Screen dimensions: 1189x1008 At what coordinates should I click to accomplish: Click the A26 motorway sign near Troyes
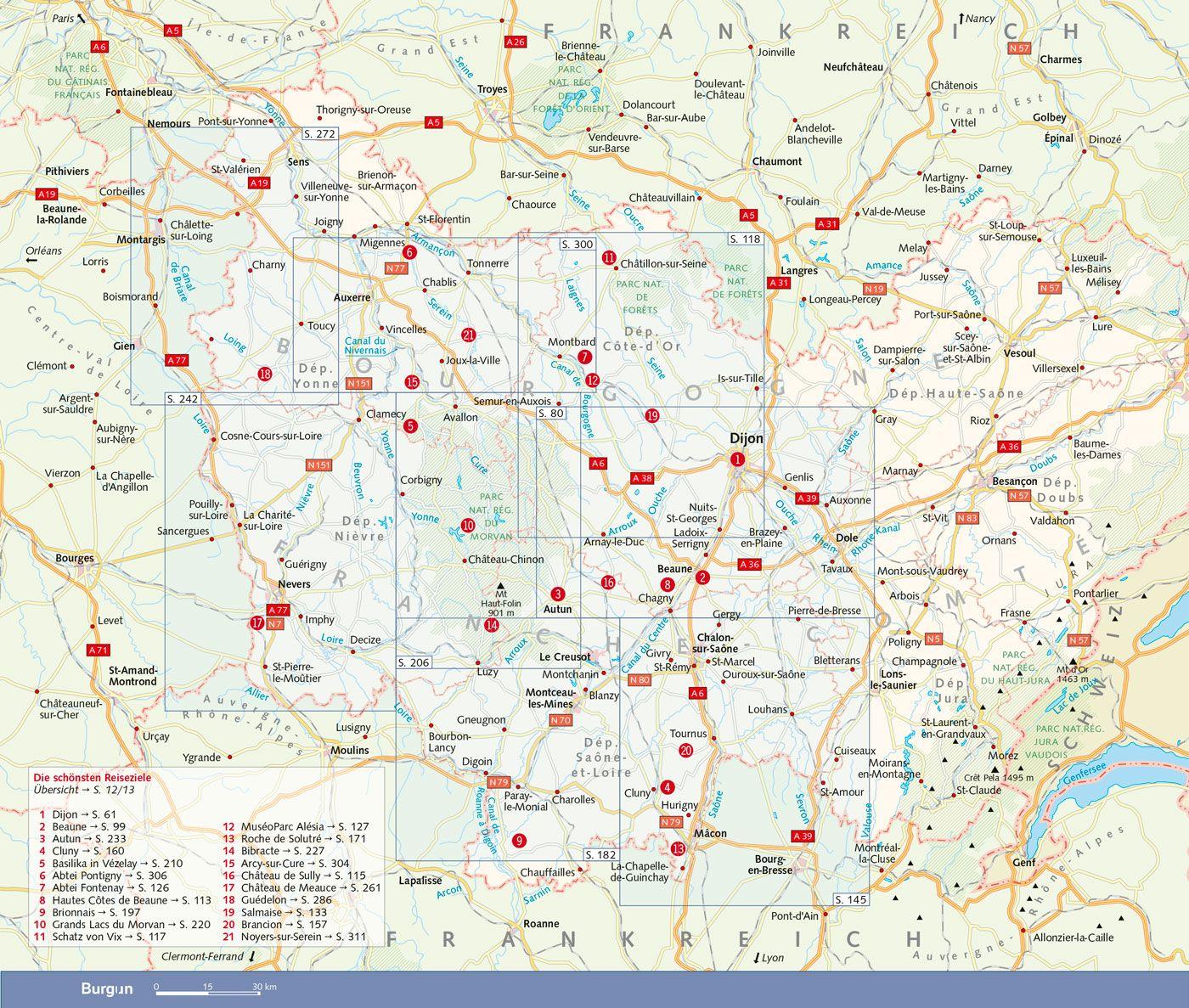click(515, 42)
